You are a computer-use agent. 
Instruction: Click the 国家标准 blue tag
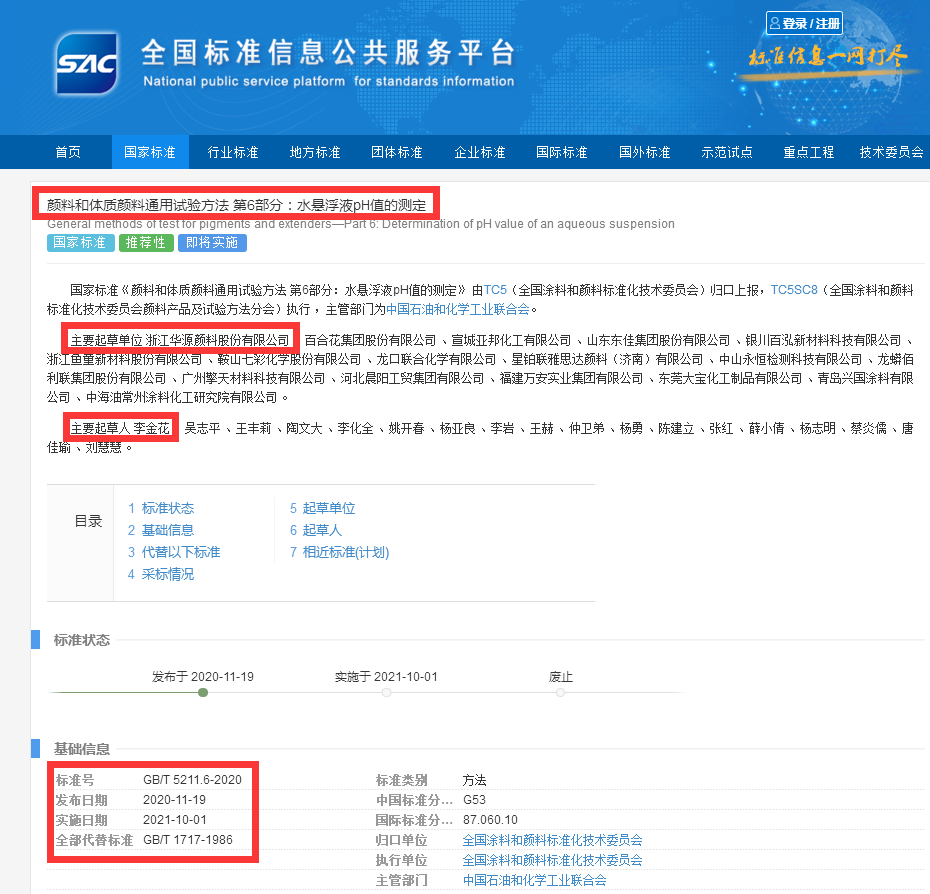click(x=80, y=243)
